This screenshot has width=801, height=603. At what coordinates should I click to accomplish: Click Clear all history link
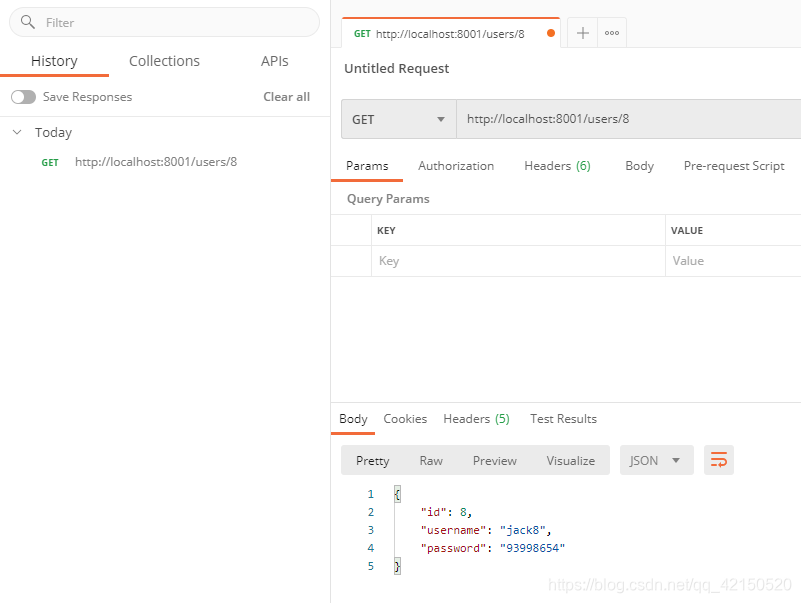pos(286,97)
